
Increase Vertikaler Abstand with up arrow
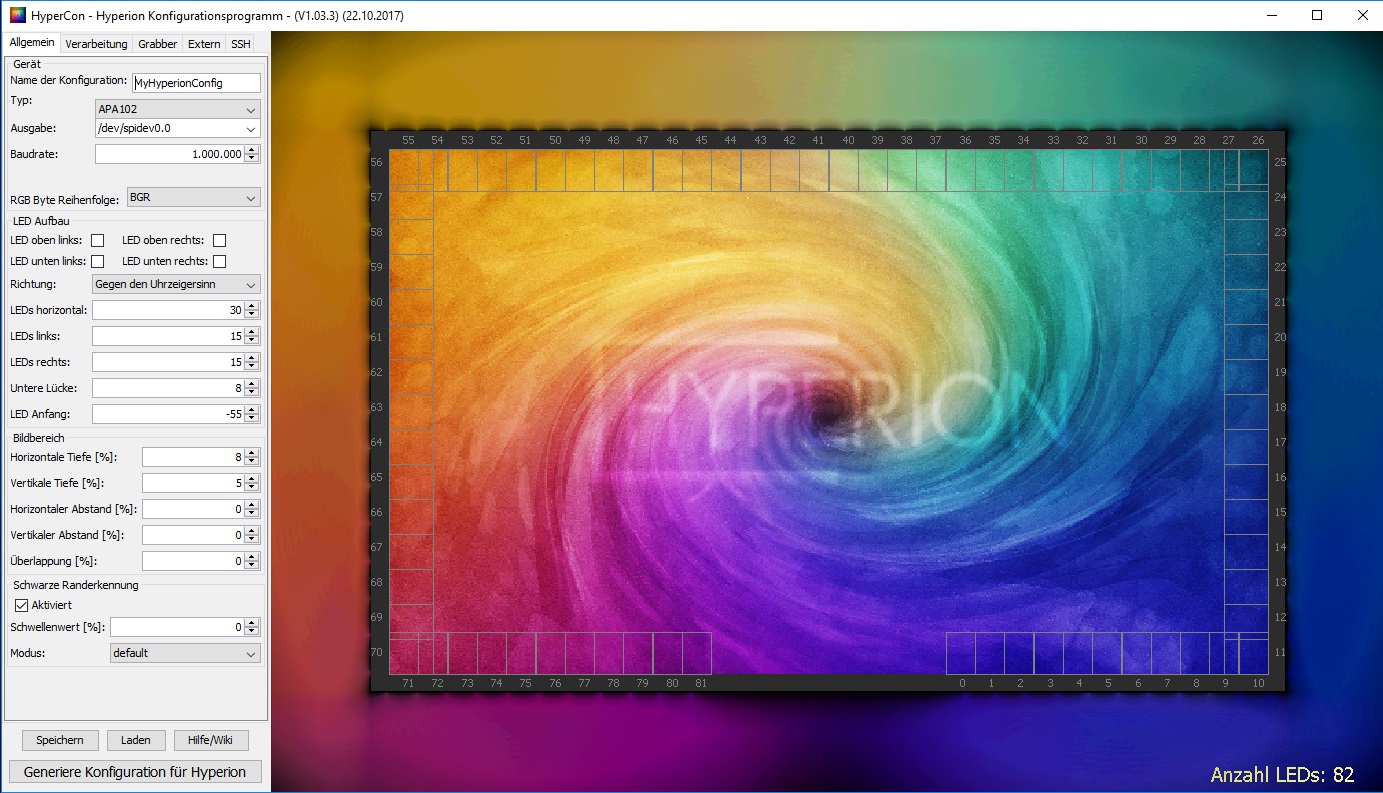click(x=252, y=530)
